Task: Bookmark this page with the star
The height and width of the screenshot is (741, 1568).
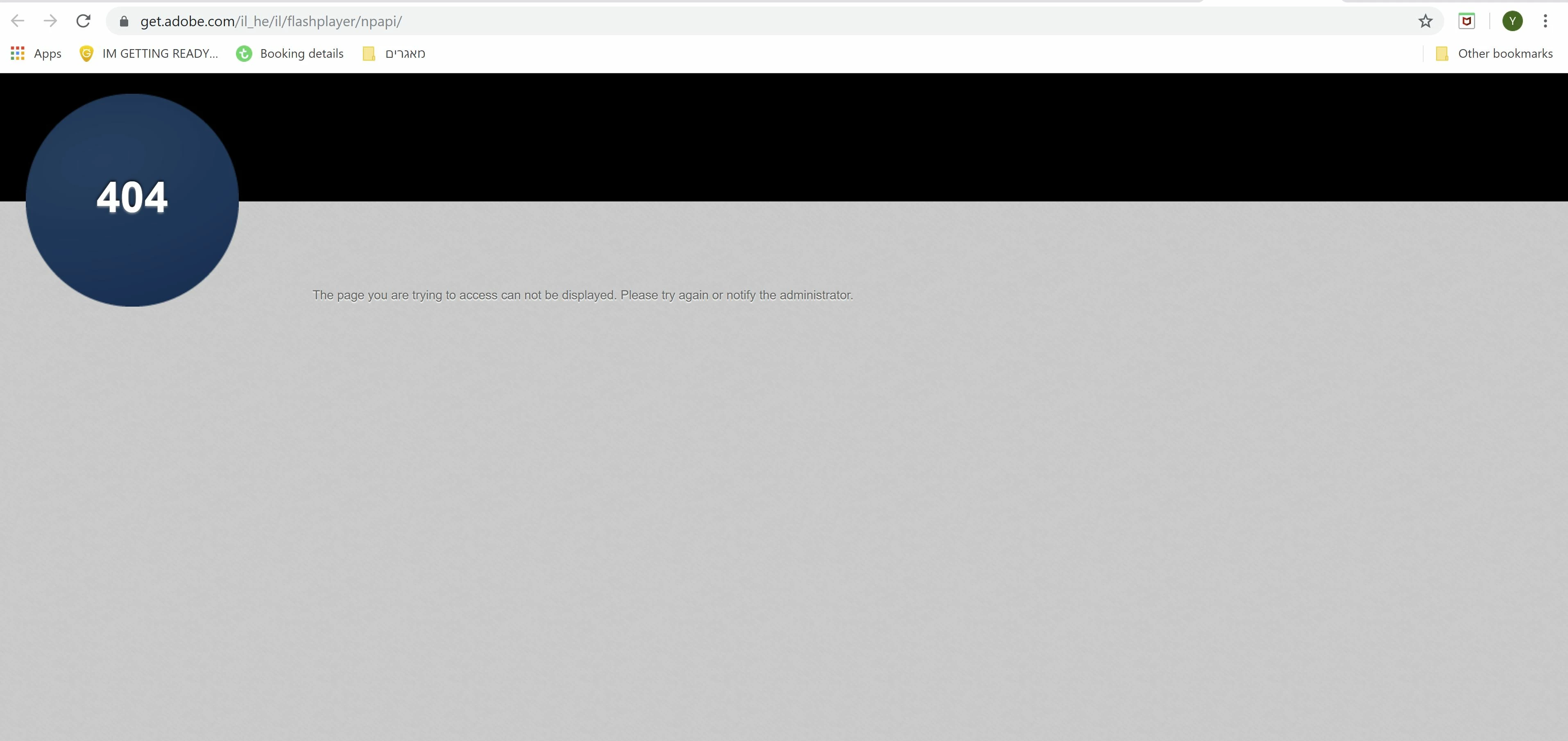Action: [x=1425, y=21]
